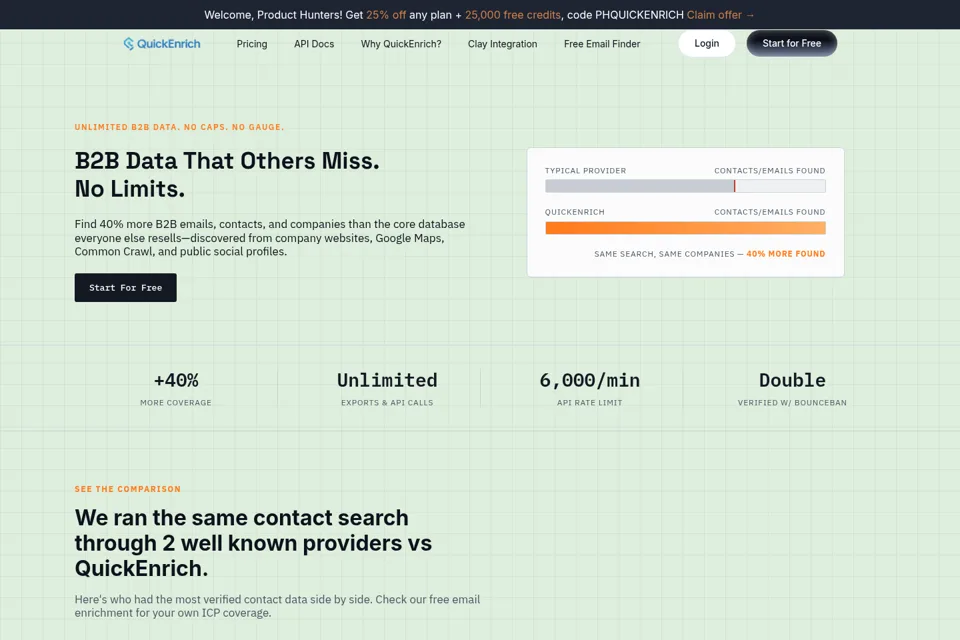The image size is (960, 640).
Task: Click the 'We ran the same contact search' heading
Action: 253,543
